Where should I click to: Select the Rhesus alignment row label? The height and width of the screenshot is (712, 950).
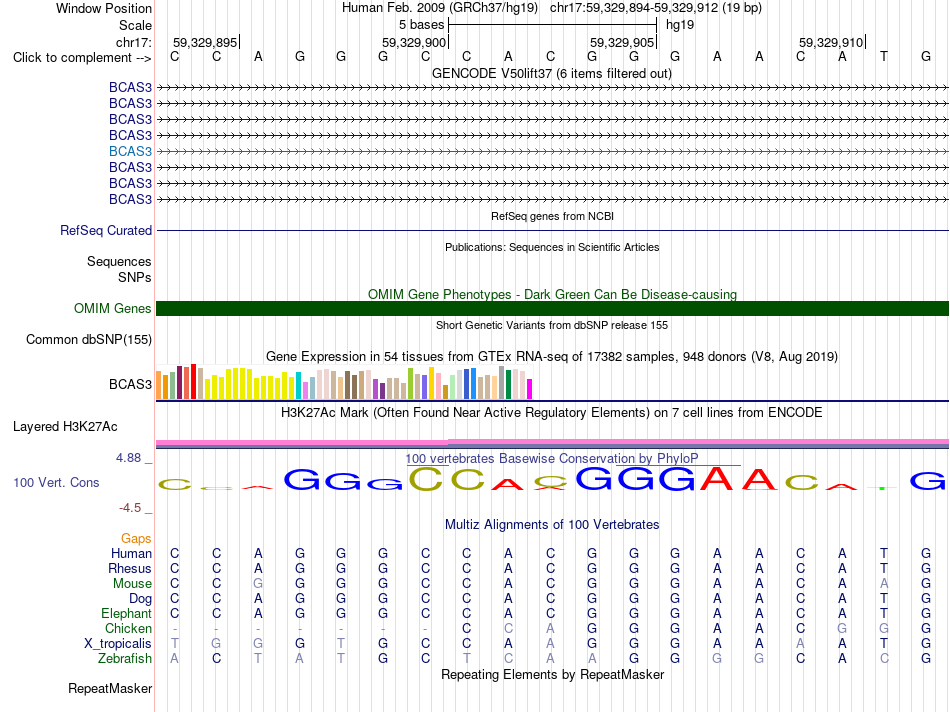[130, 568]
